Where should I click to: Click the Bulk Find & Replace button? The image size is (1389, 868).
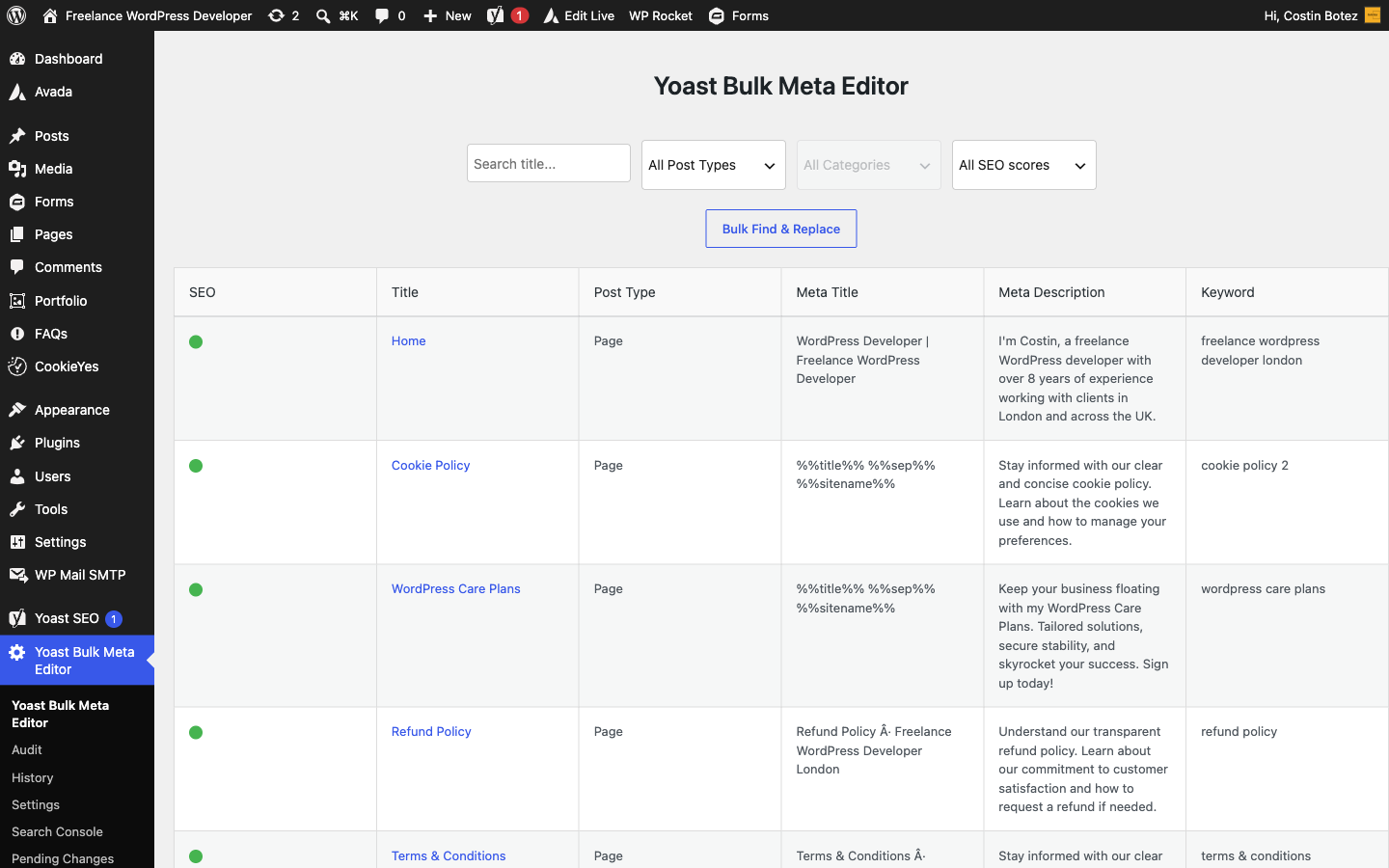click(781, 229)
